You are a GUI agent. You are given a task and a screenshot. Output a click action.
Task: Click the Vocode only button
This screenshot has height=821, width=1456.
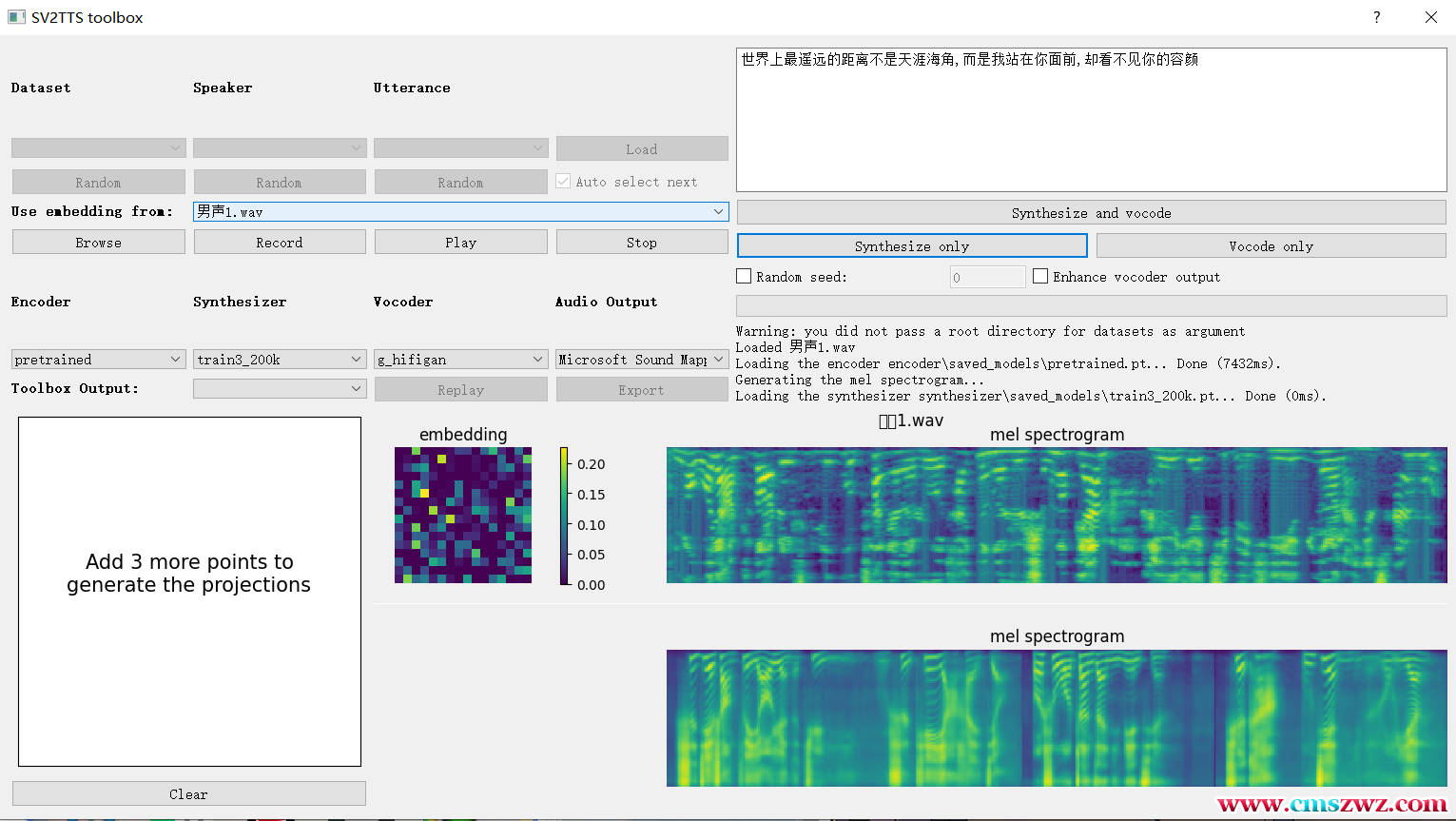point(1271,246)
